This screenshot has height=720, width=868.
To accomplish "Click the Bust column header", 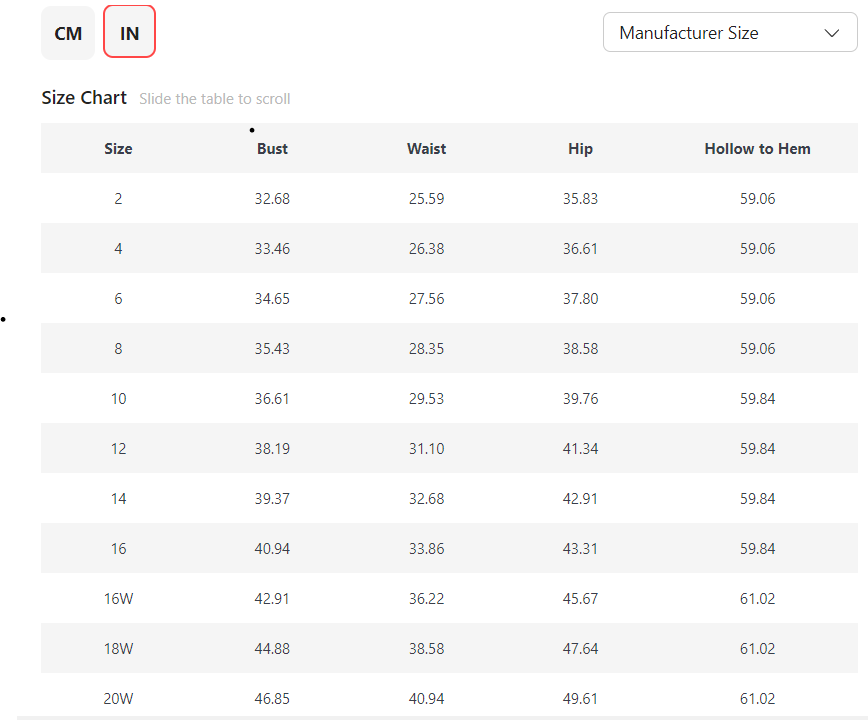I will pos(272,149).
